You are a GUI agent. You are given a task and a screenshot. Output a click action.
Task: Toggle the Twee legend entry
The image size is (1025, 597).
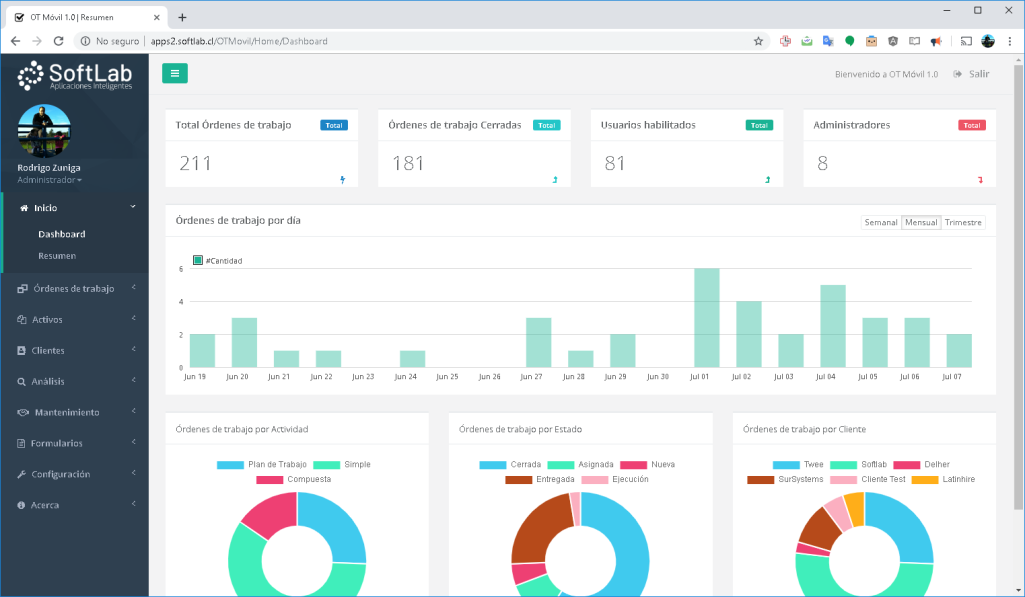[x=798, y=465]
